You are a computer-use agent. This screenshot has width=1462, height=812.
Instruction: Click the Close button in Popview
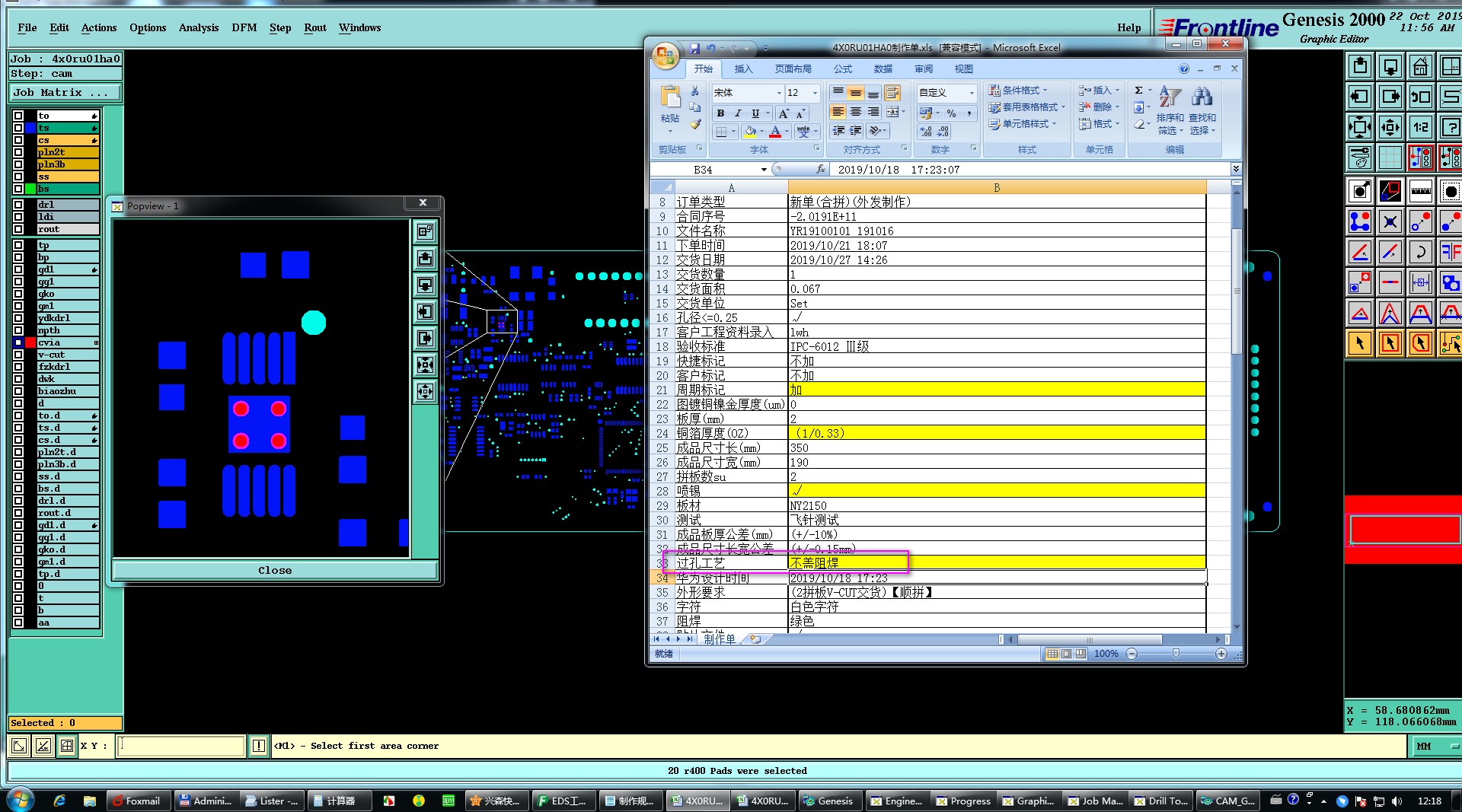pos(274,570)
